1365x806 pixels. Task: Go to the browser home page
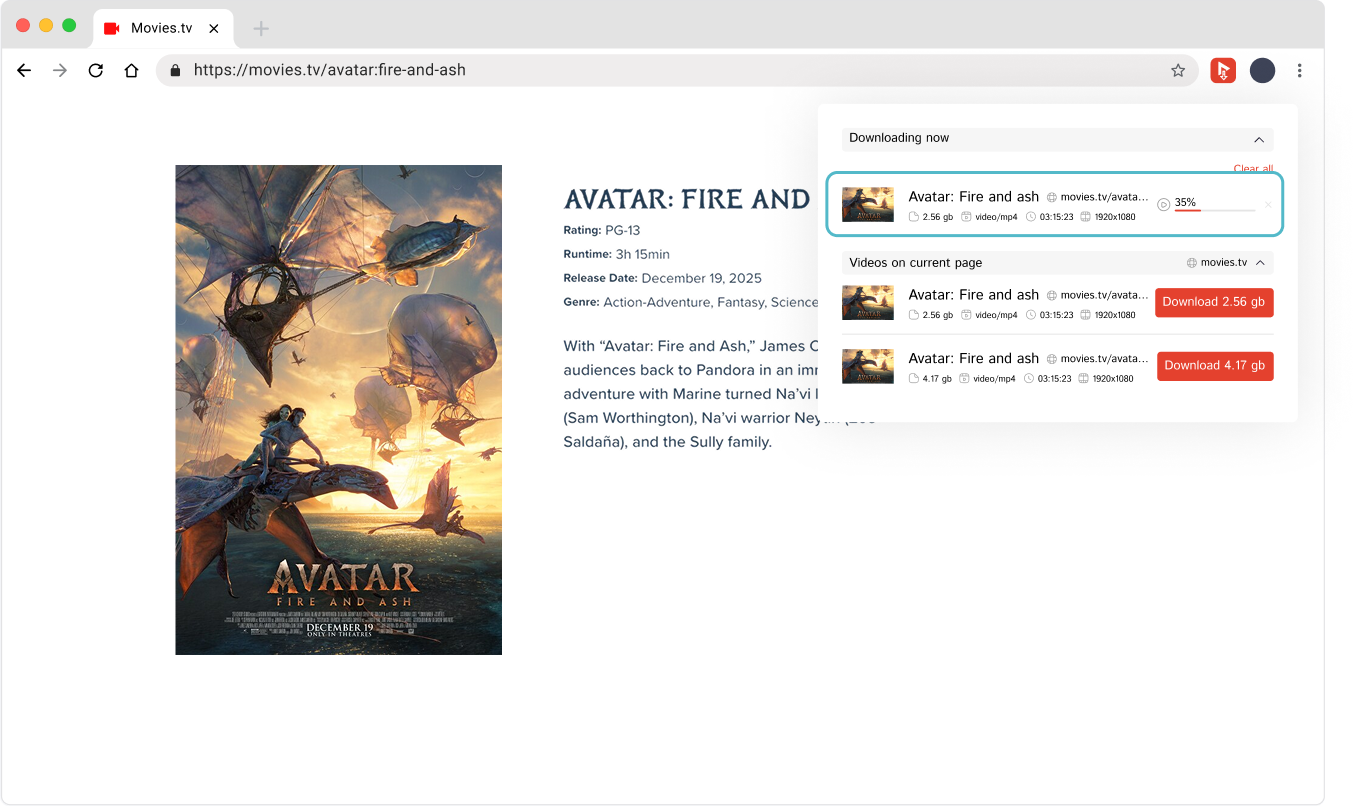(x=131, y=70)
